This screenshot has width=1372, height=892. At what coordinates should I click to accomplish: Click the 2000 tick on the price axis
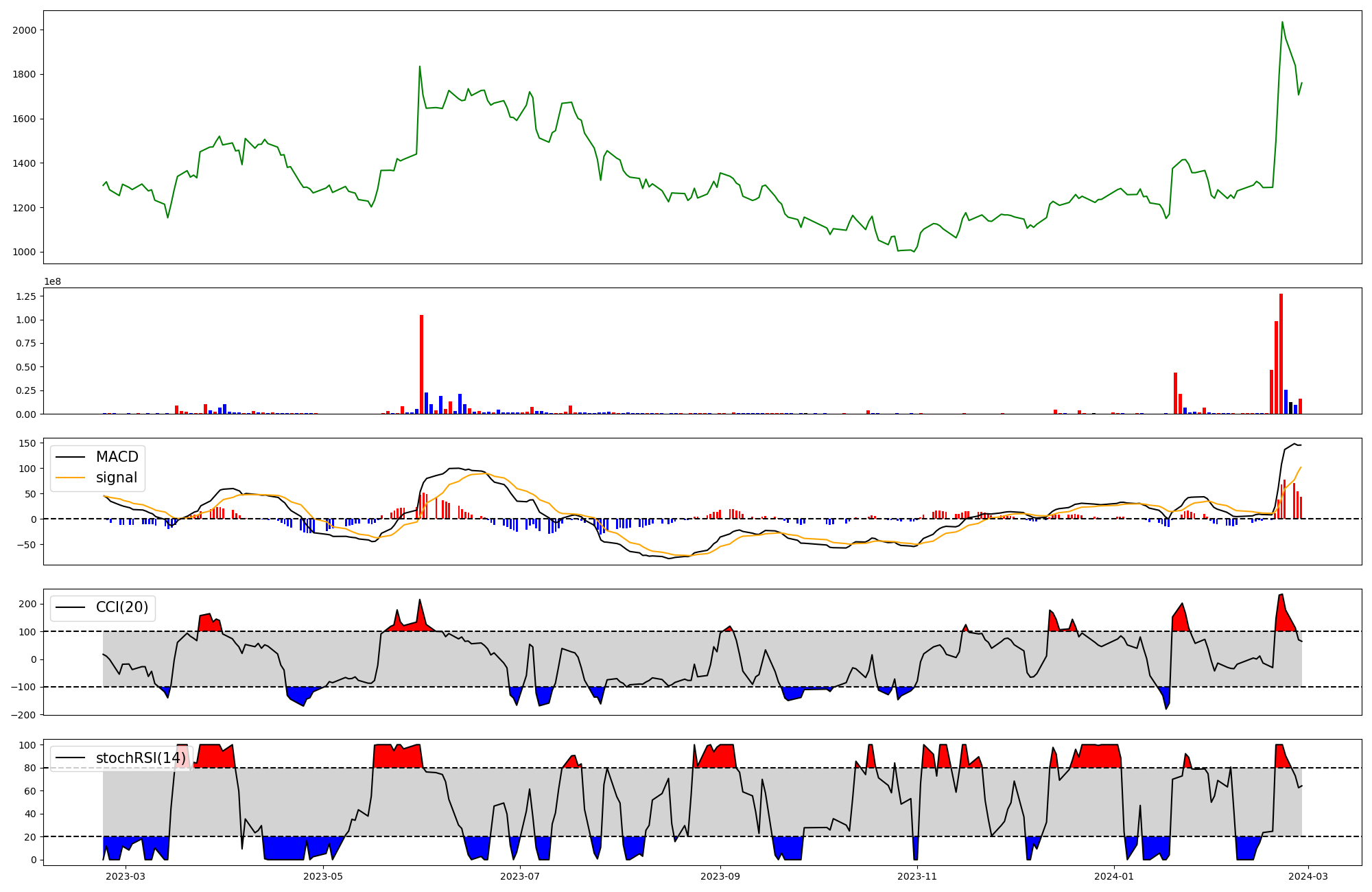(x=25, y=30)
